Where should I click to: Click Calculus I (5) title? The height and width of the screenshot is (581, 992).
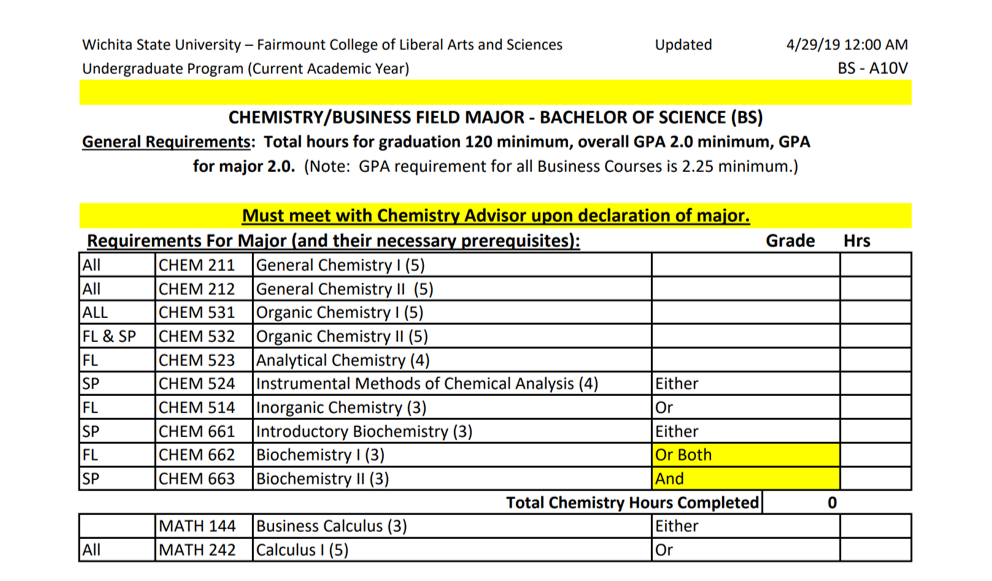(302, 550)
